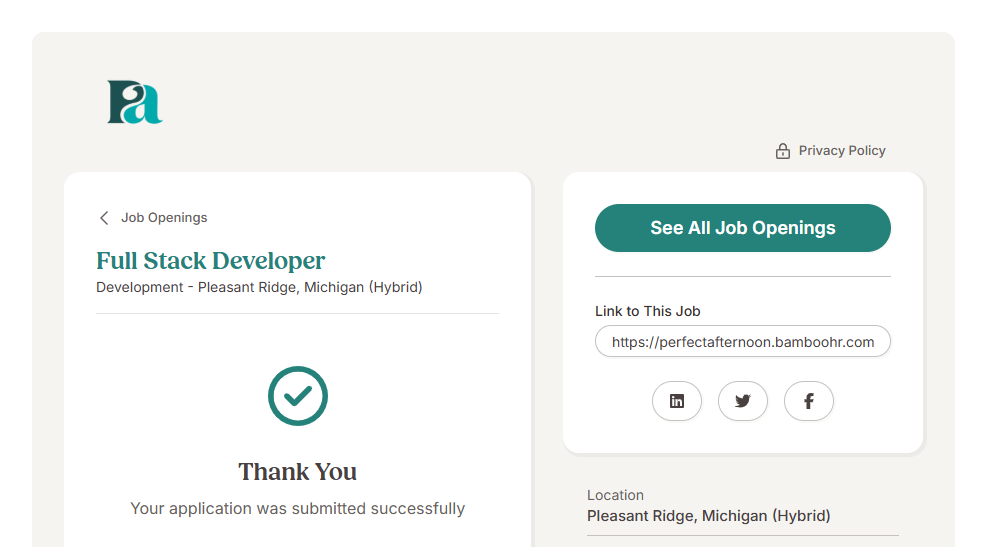
Task: Click the Full Stack Developer job title
Action: (x=210, y=261)
